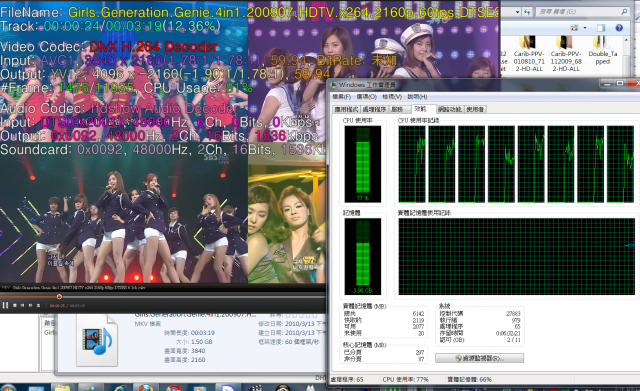Click the Explorer search box
The height and width of the screenshot is (391, 640).
coord(582,12)
